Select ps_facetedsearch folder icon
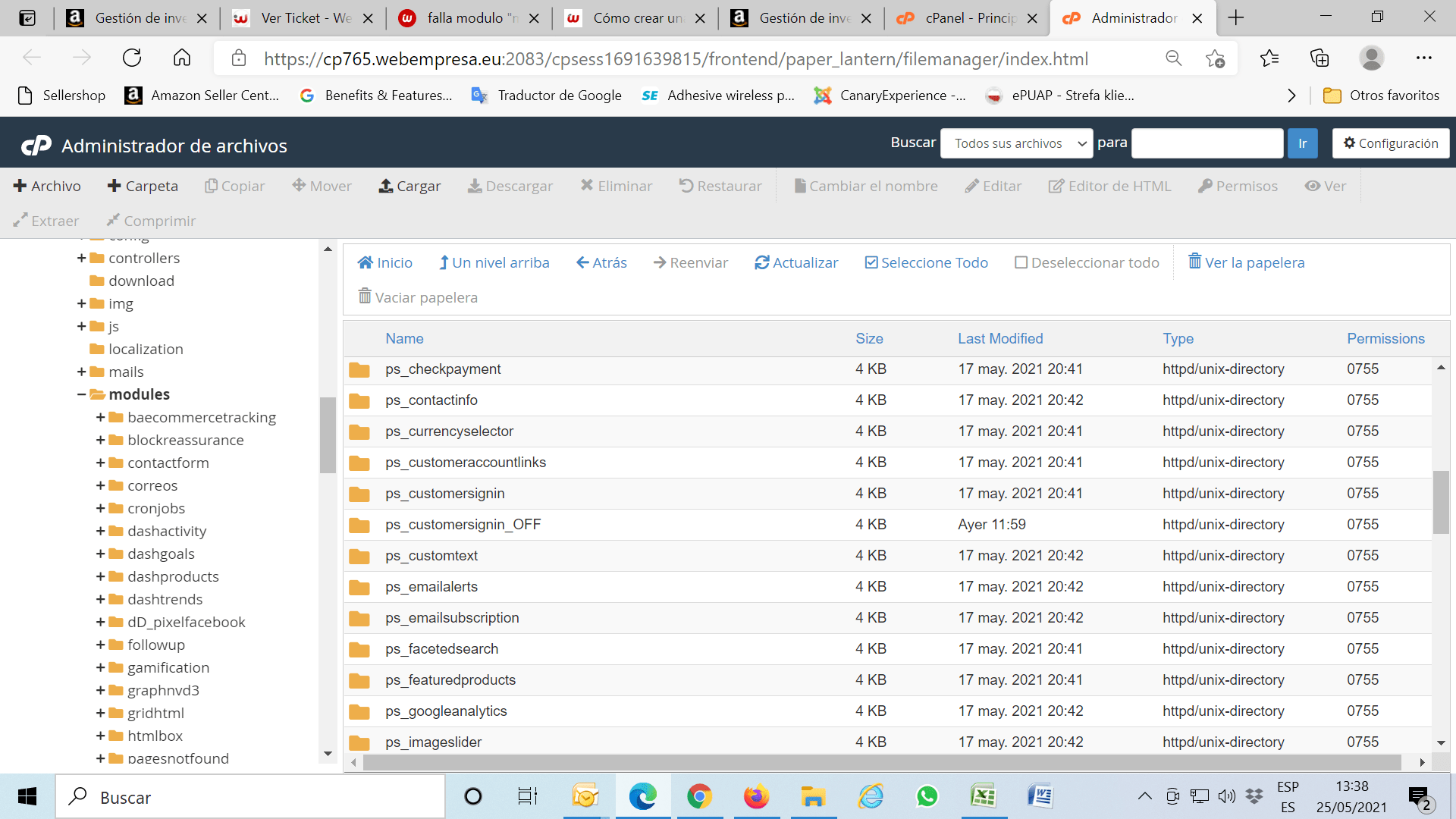1456x819 pixels. [x=359, y=649]
